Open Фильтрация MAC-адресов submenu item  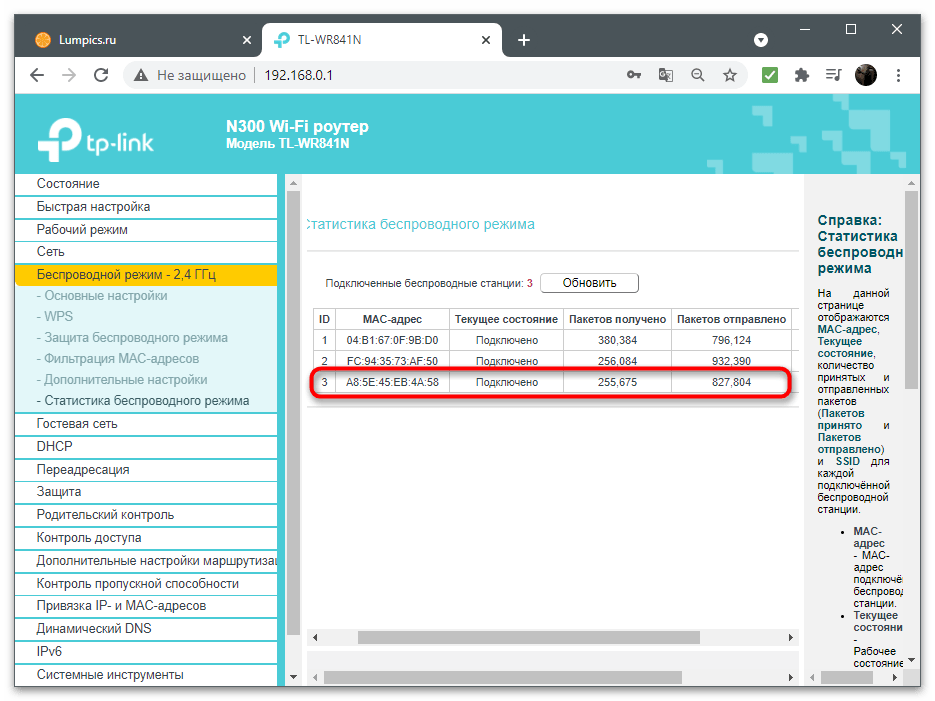117,359
